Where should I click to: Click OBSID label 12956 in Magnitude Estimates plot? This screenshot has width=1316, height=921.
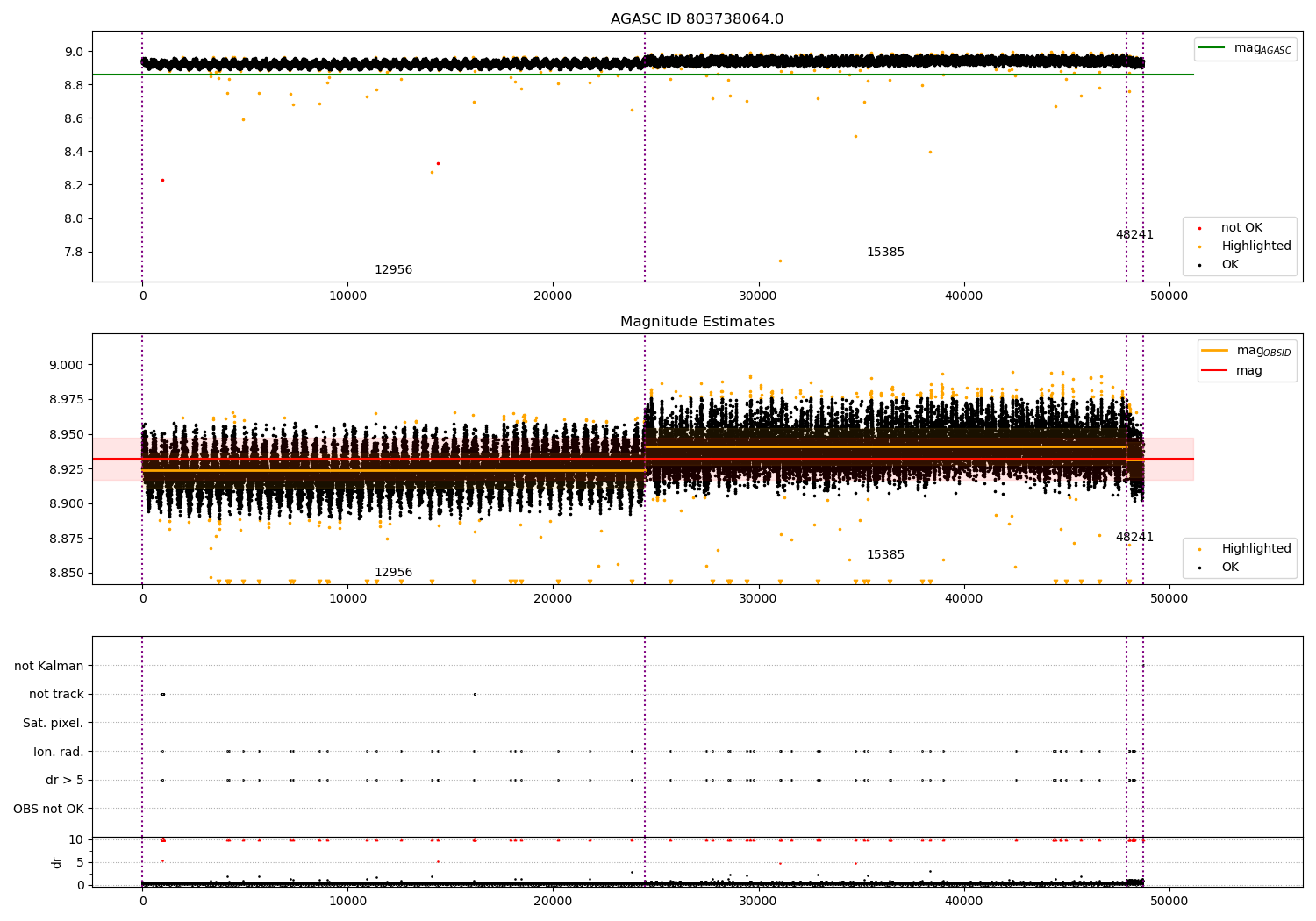click(x=393, y=573)
